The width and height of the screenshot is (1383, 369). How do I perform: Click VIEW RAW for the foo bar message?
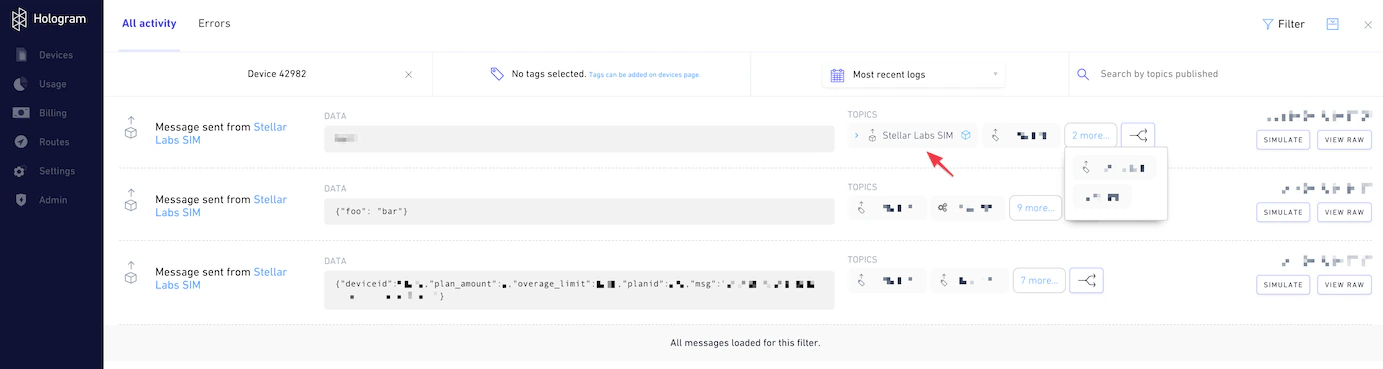[x=1343, y=212]
